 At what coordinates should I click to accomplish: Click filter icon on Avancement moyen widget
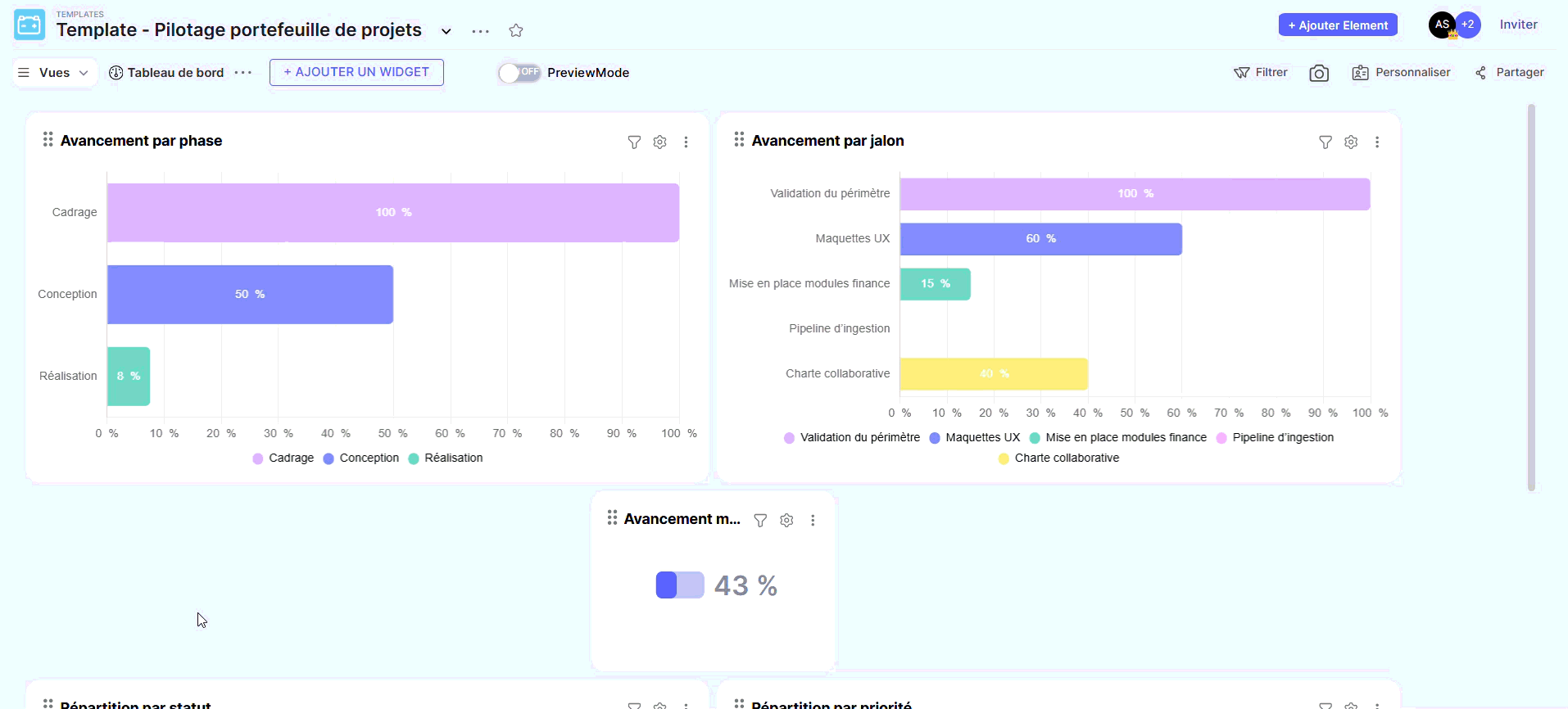coord(760,521)
